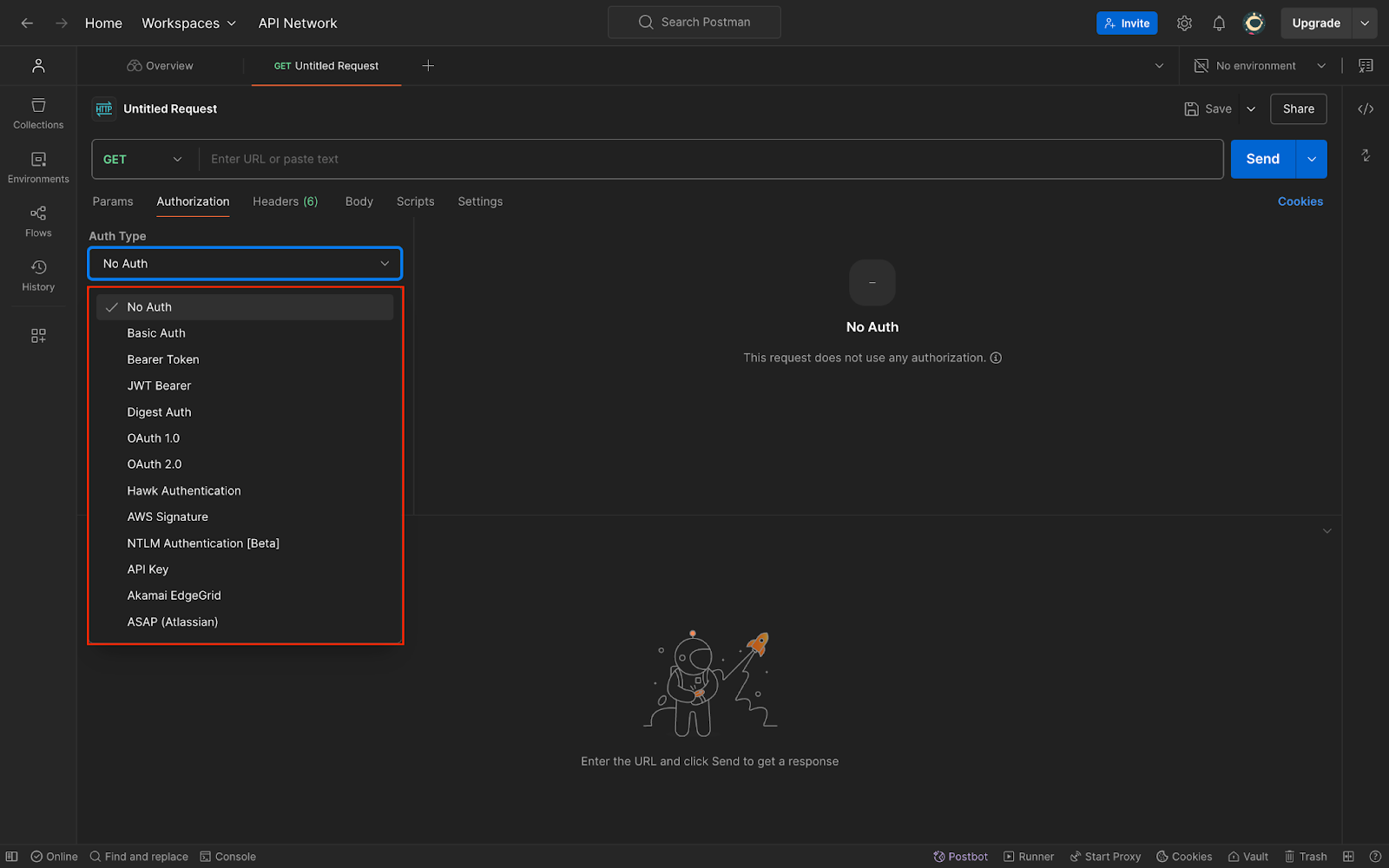1389x868 pixels.
Task: Pick AWS Signature from auth types
Action: pos(245,517)
